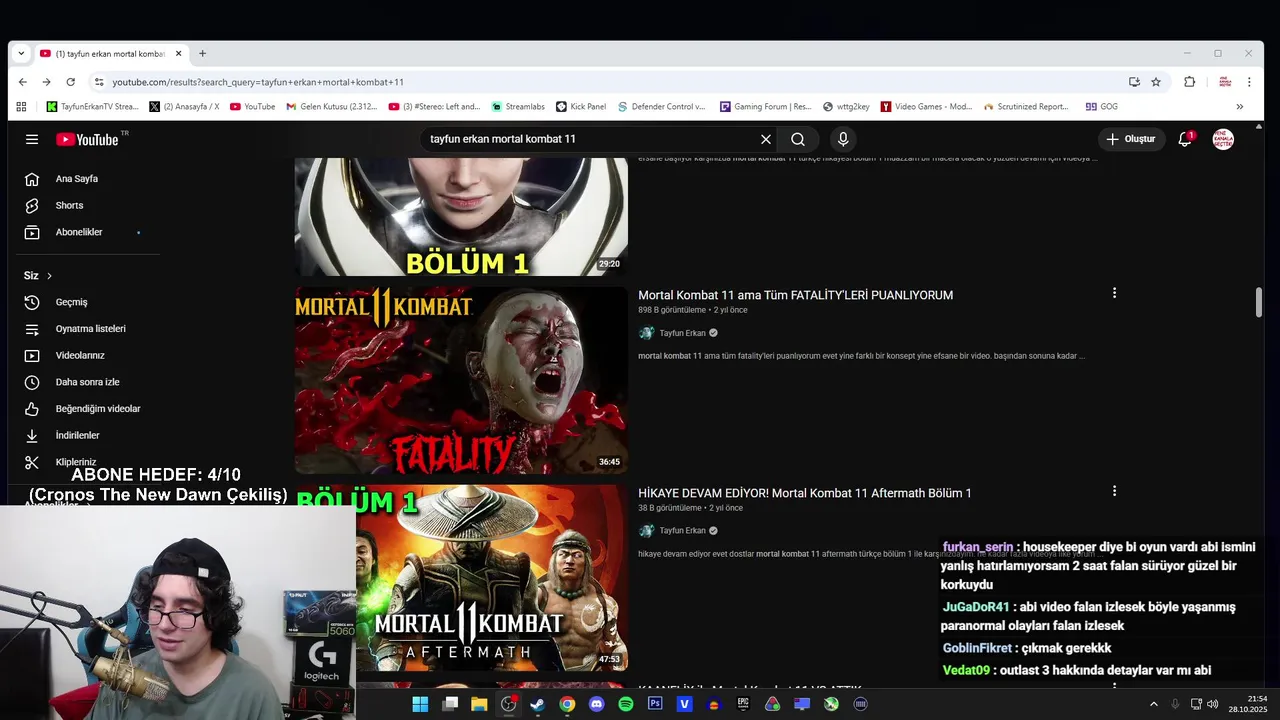The image size is (1280, 720).
Task: Click the browser back arrow
Action: (22, 82)
